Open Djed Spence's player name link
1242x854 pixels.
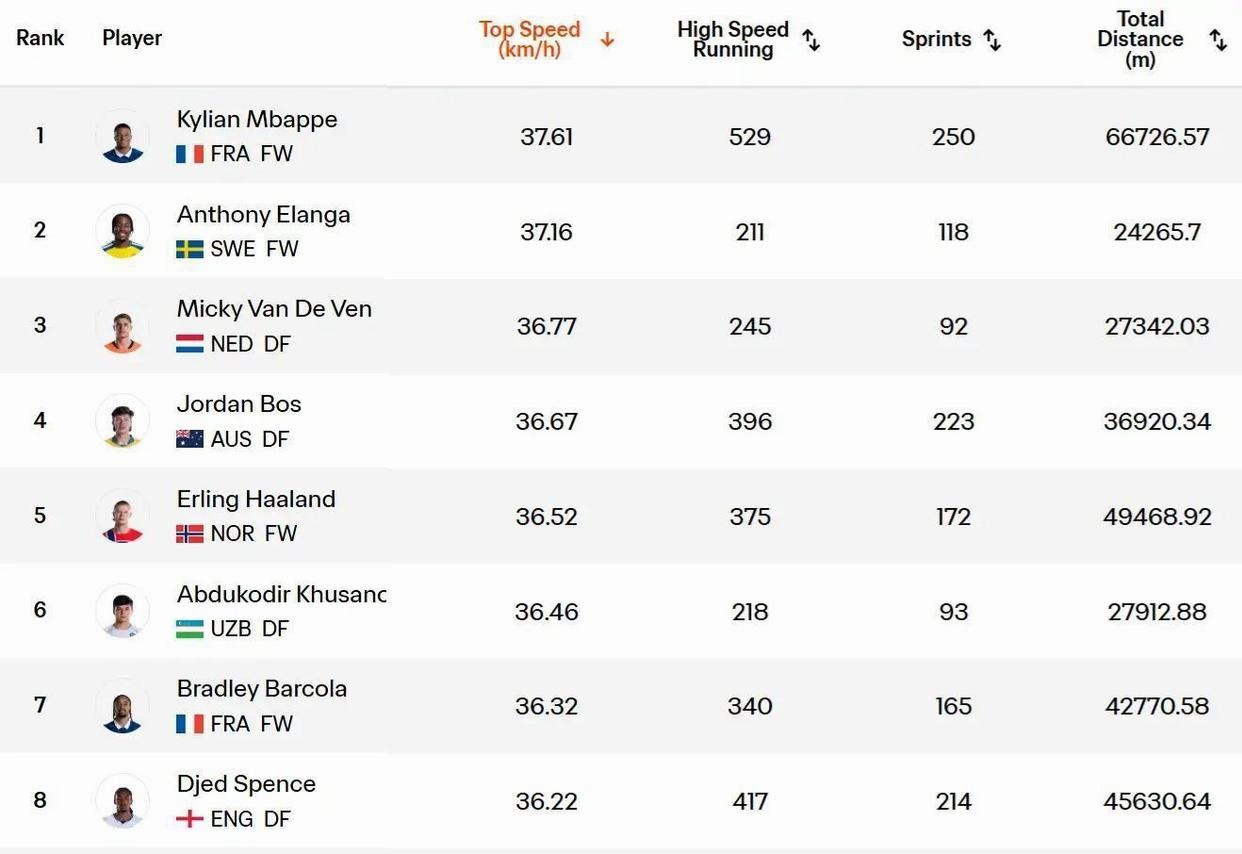point(246,784)
